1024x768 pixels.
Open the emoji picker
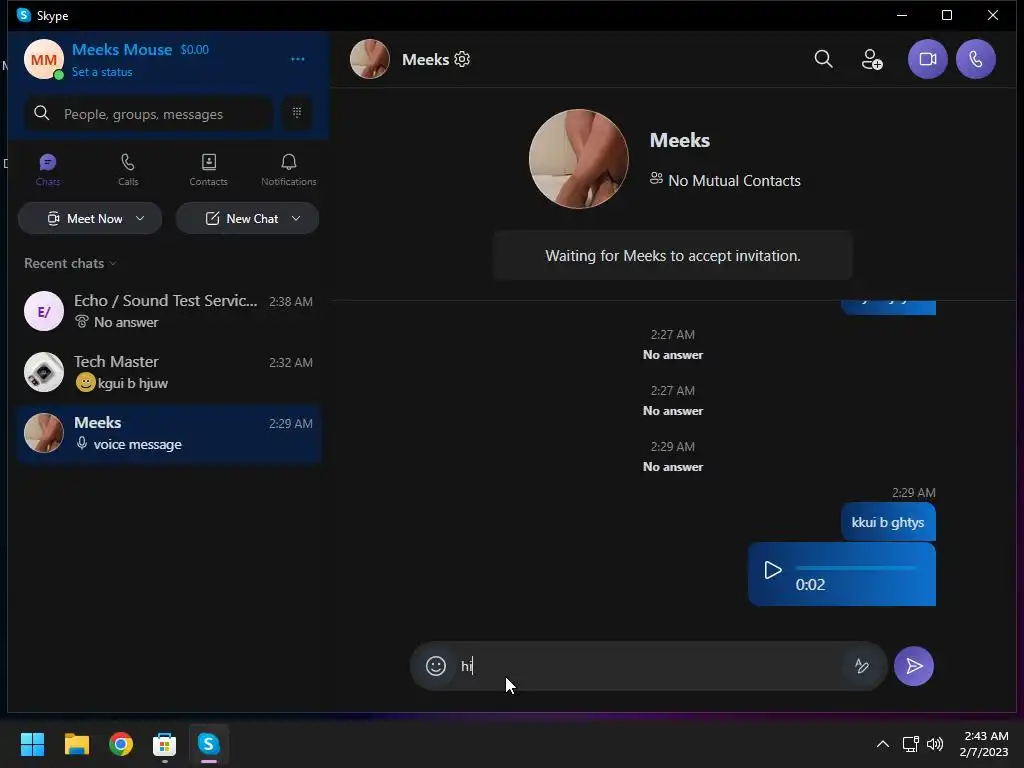[436, 665]
